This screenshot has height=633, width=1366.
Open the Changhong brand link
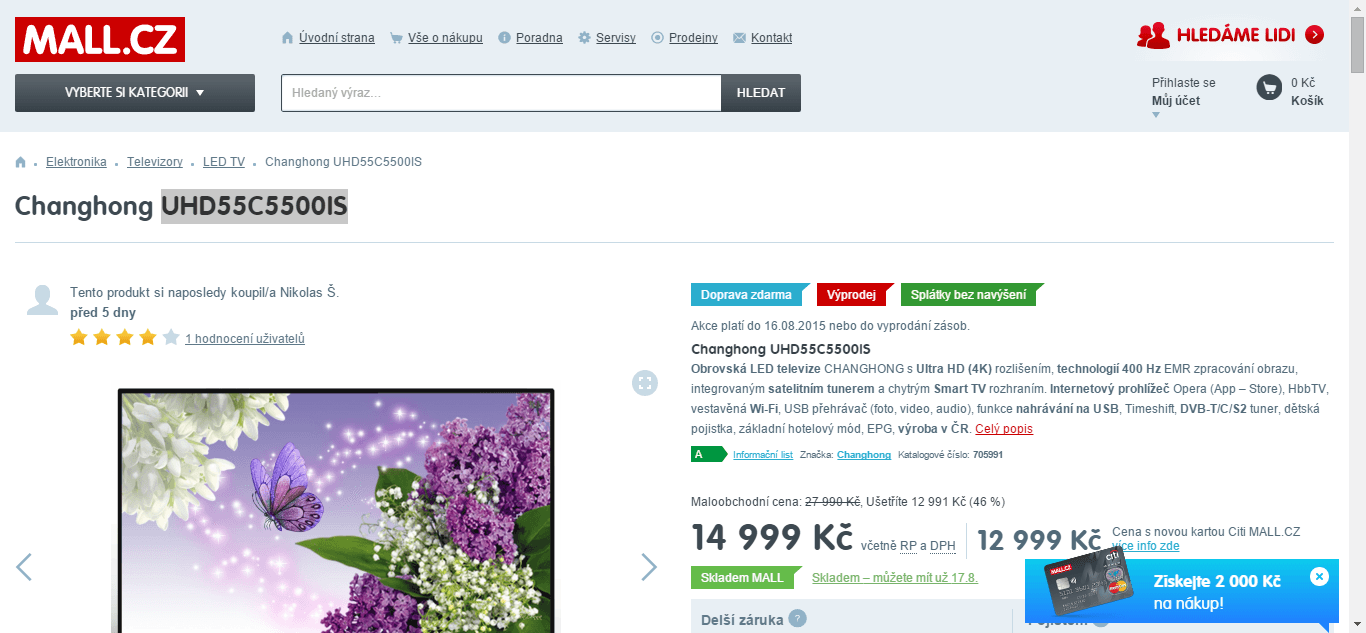(864, 455)
